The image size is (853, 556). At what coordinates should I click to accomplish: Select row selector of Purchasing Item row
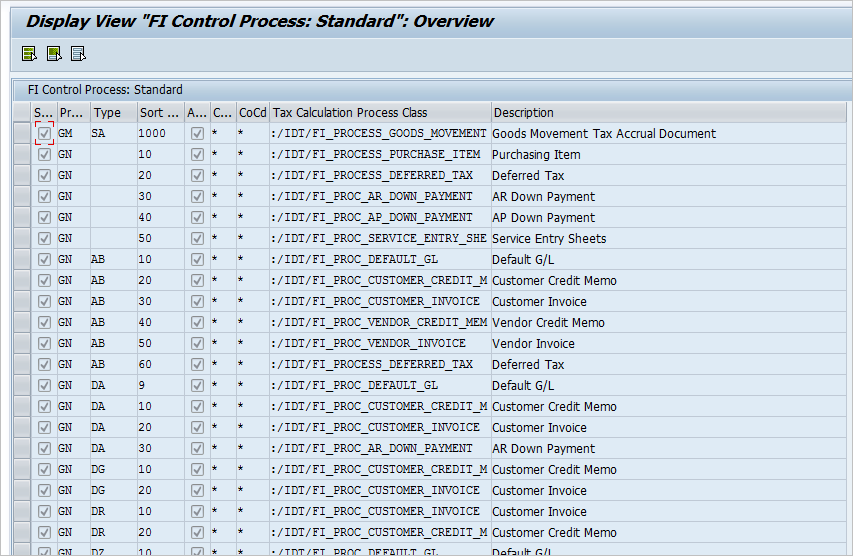coord(22,155)
